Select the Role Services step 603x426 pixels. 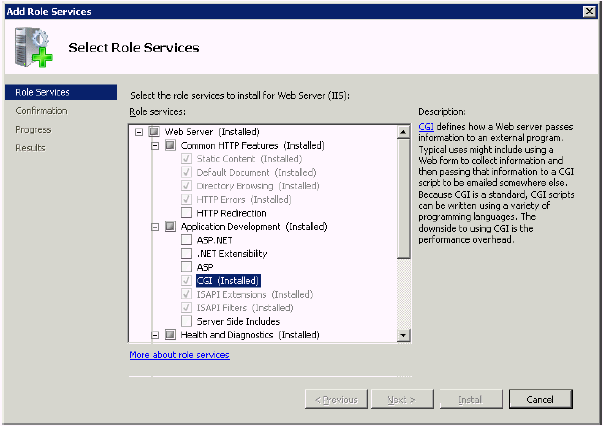click(61, 92)
